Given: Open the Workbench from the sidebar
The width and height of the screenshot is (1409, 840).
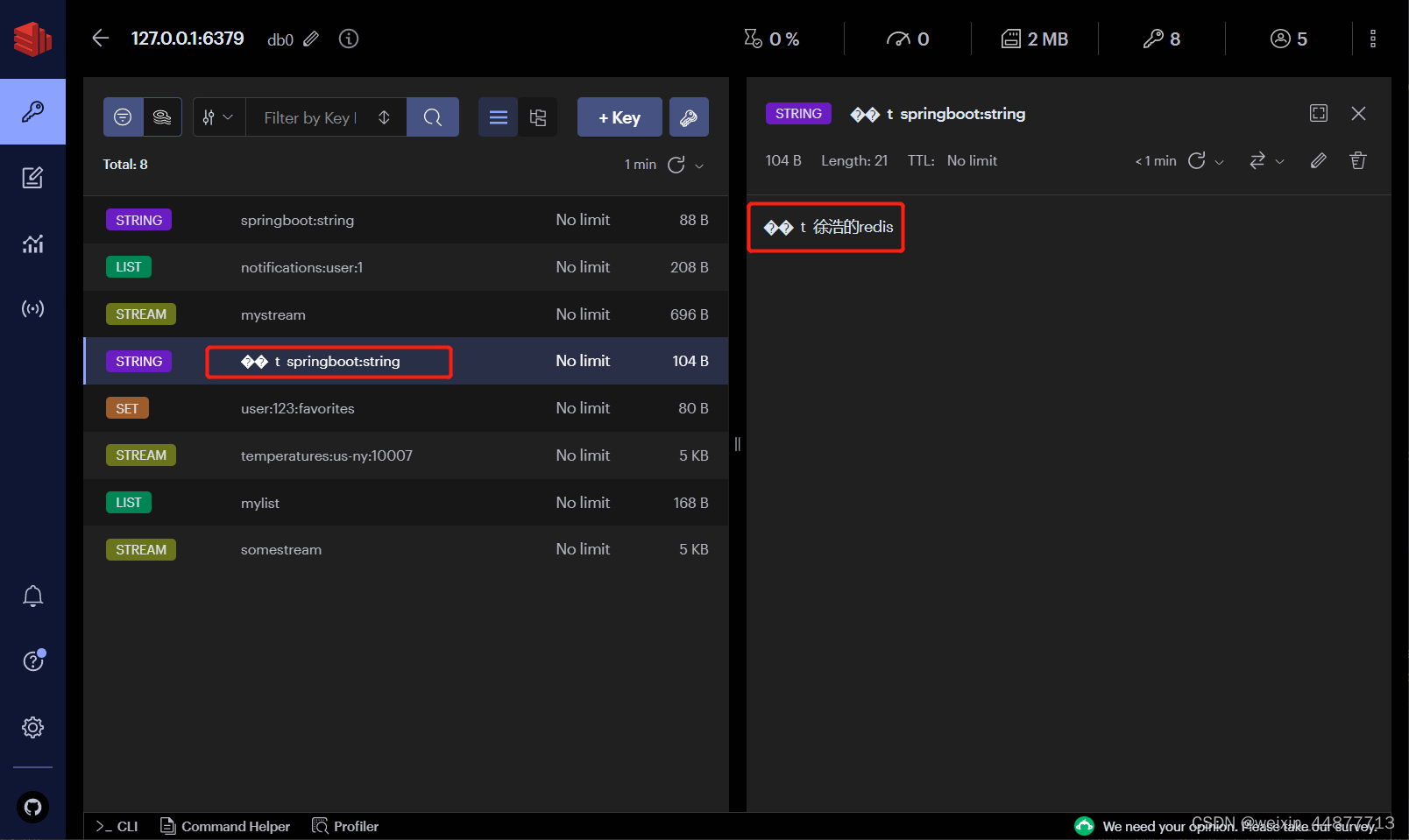Looking at the screenshot, I should (32, 178).
